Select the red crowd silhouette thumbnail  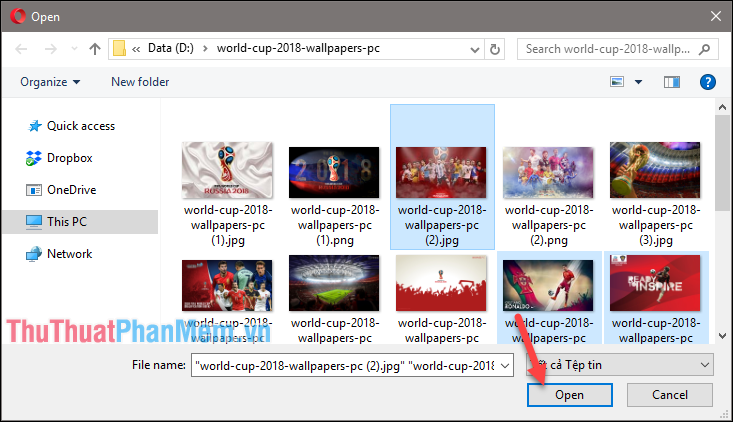[441, 283]
